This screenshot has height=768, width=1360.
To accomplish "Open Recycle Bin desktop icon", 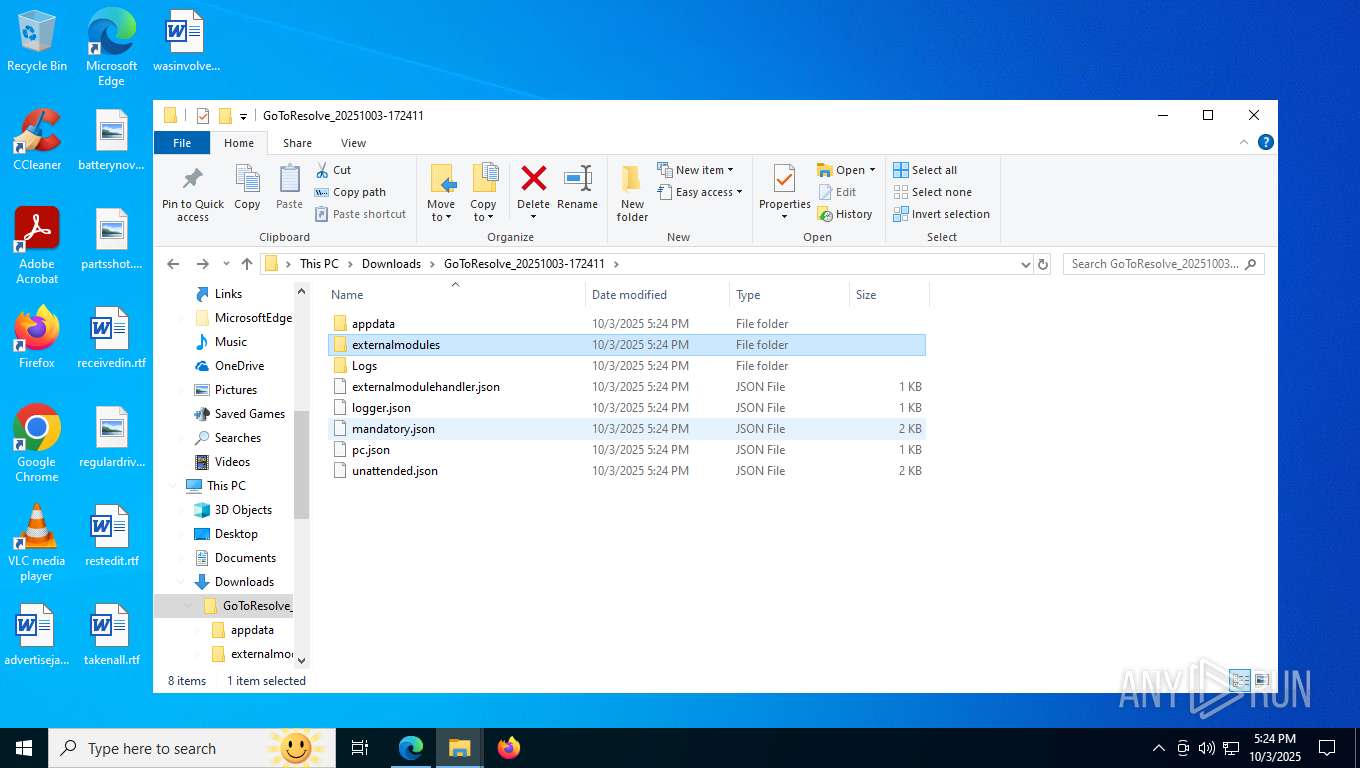I will [37, 41].
